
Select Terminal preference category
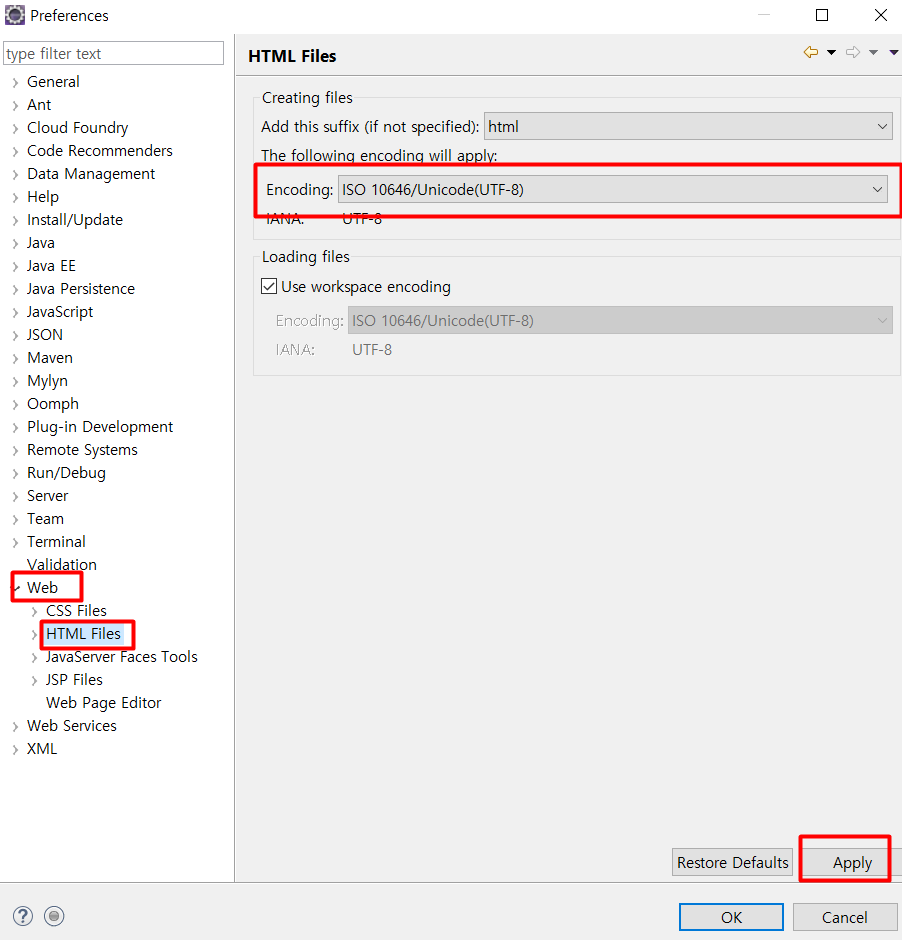click(56, 542)
